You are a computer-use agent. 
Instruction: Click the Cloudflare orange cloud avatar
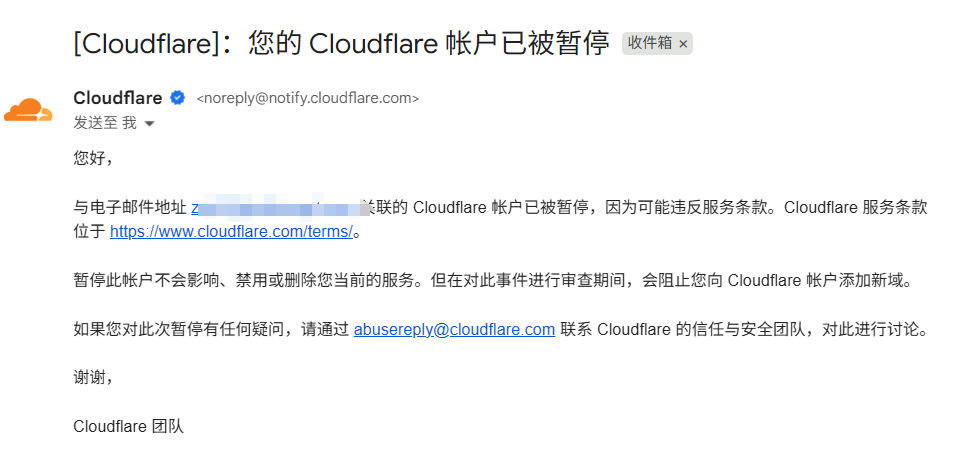[x=29, y=110]
